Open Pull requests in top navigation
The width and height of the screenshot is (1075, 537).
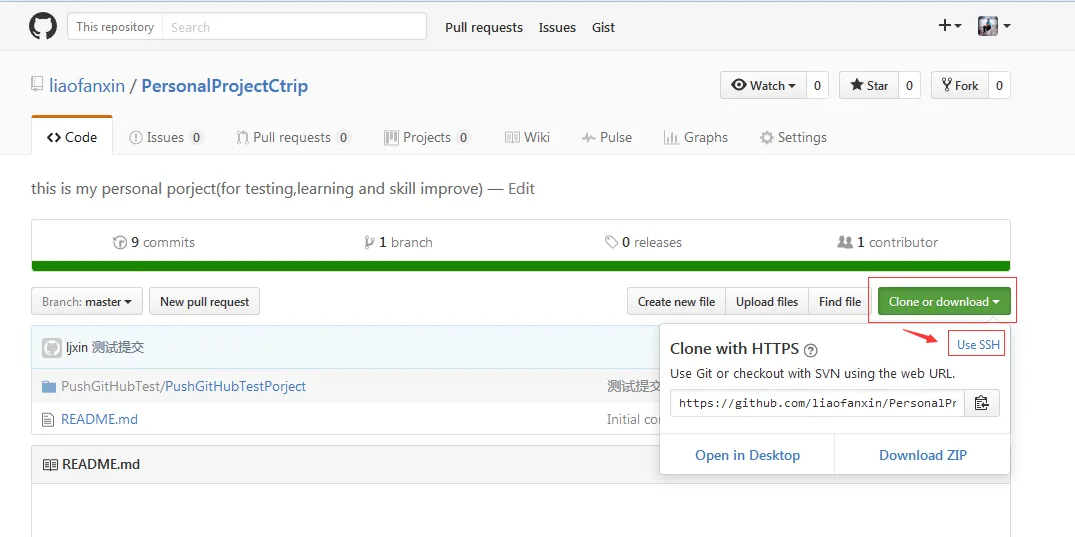(x=484, y=27)
